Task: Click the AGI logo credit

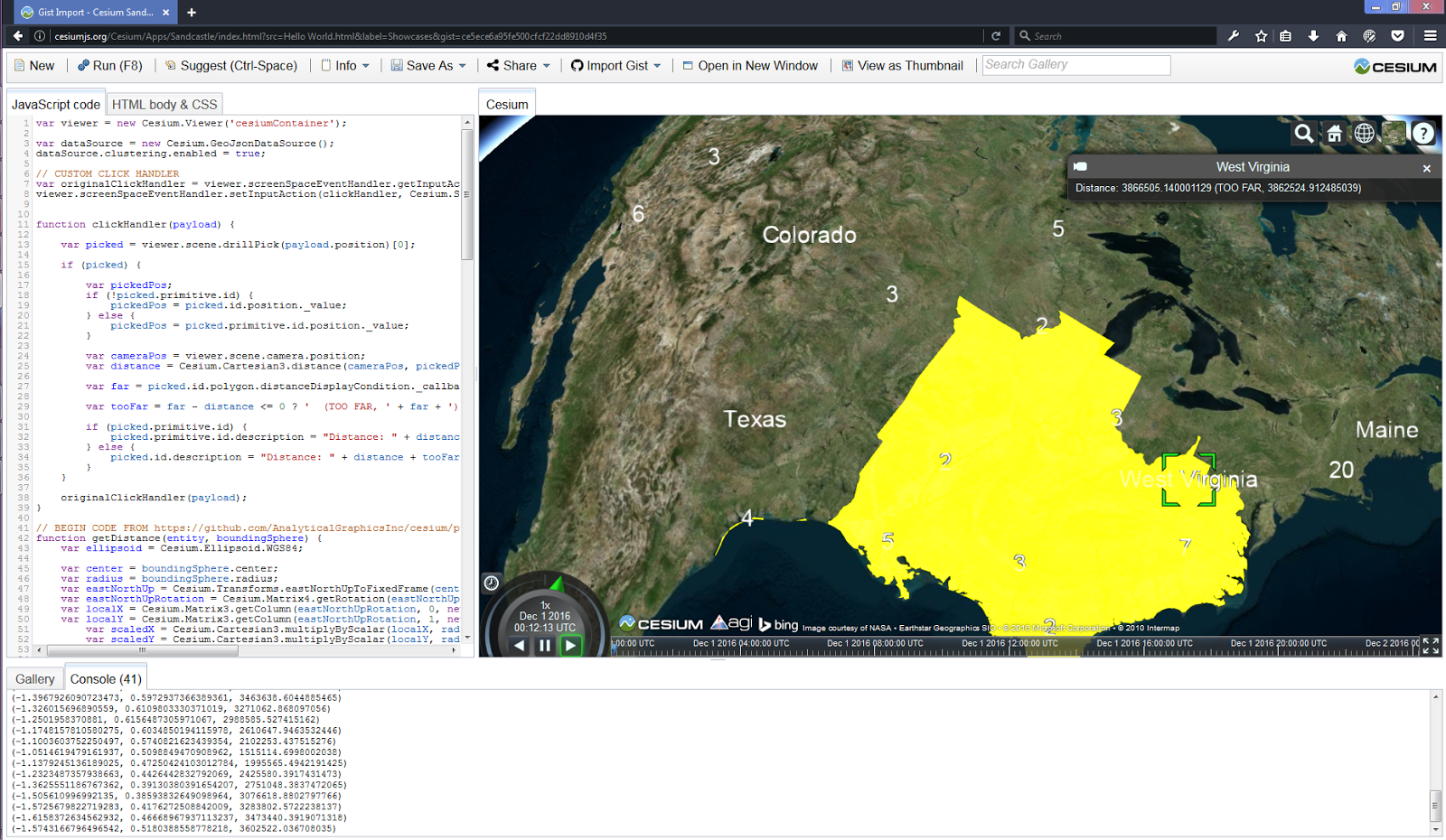Action: click(731, 622)
